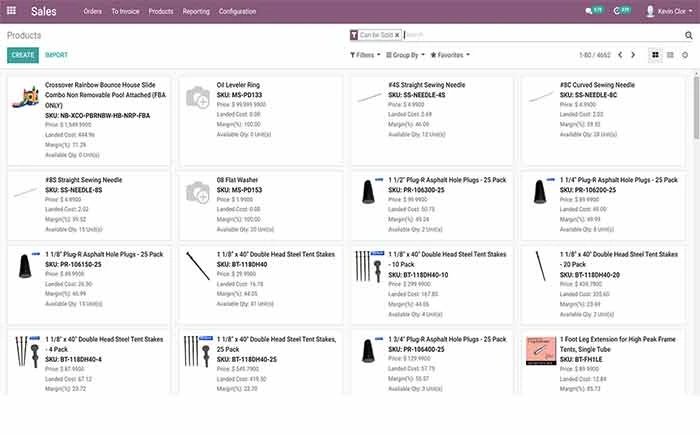Open the 08 Flat Washer title

pyautogui.click(x=237, y=180)
